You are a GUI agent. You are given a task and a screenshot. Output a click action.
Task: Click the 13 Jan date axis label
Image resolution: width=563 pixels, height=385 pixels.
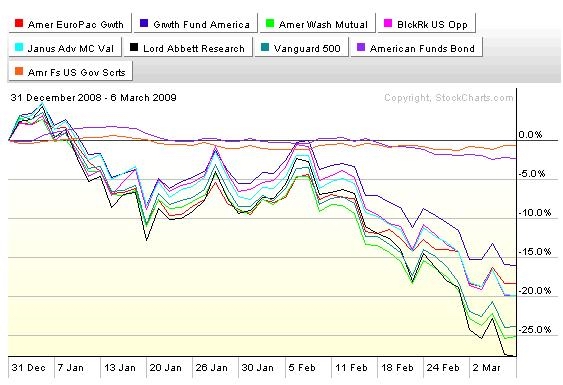pyautogui.click(x=120, y=368)
